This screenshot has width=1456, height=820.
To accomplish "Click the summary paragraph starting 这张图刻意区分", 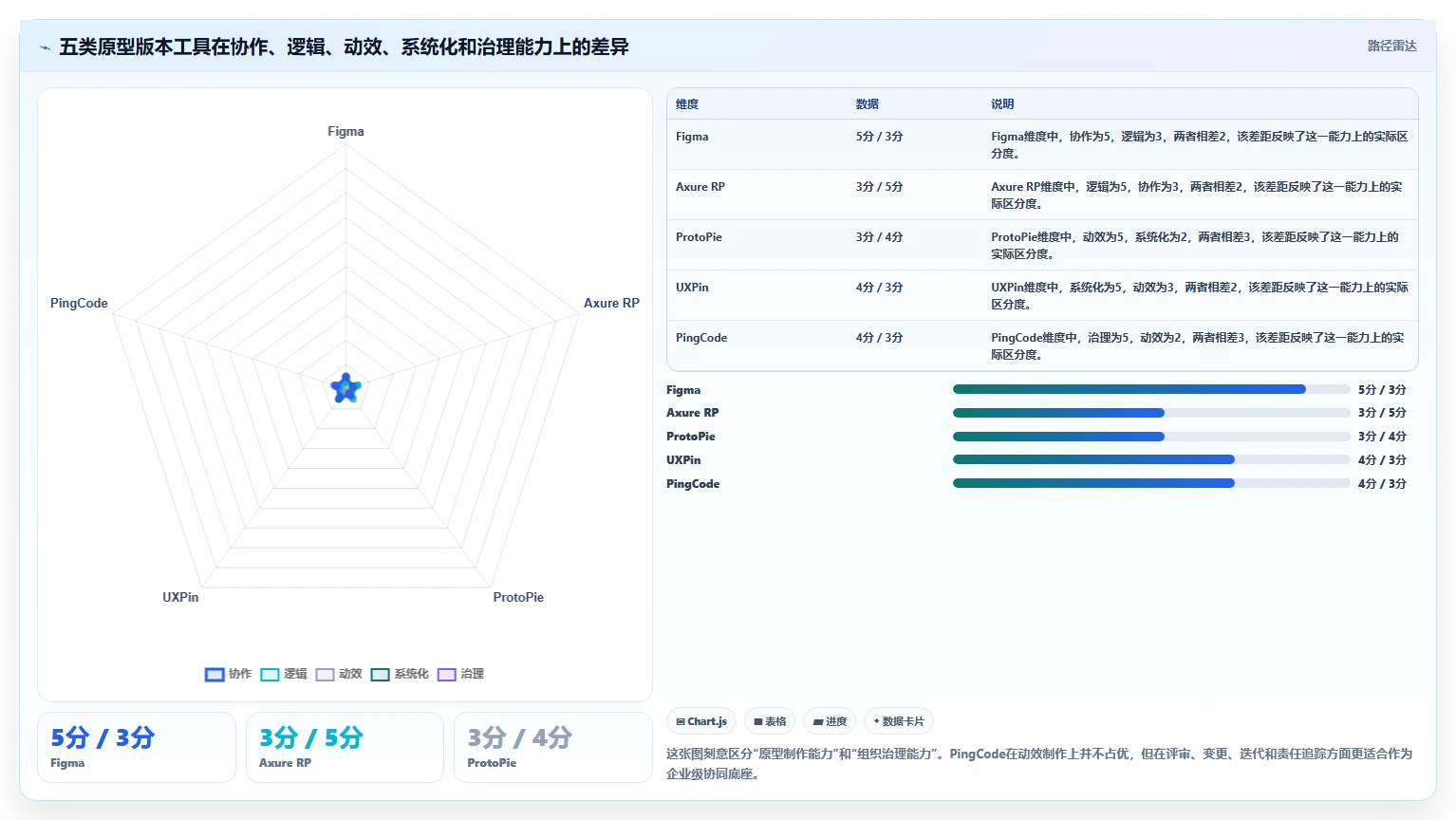I will point(1039,764).
